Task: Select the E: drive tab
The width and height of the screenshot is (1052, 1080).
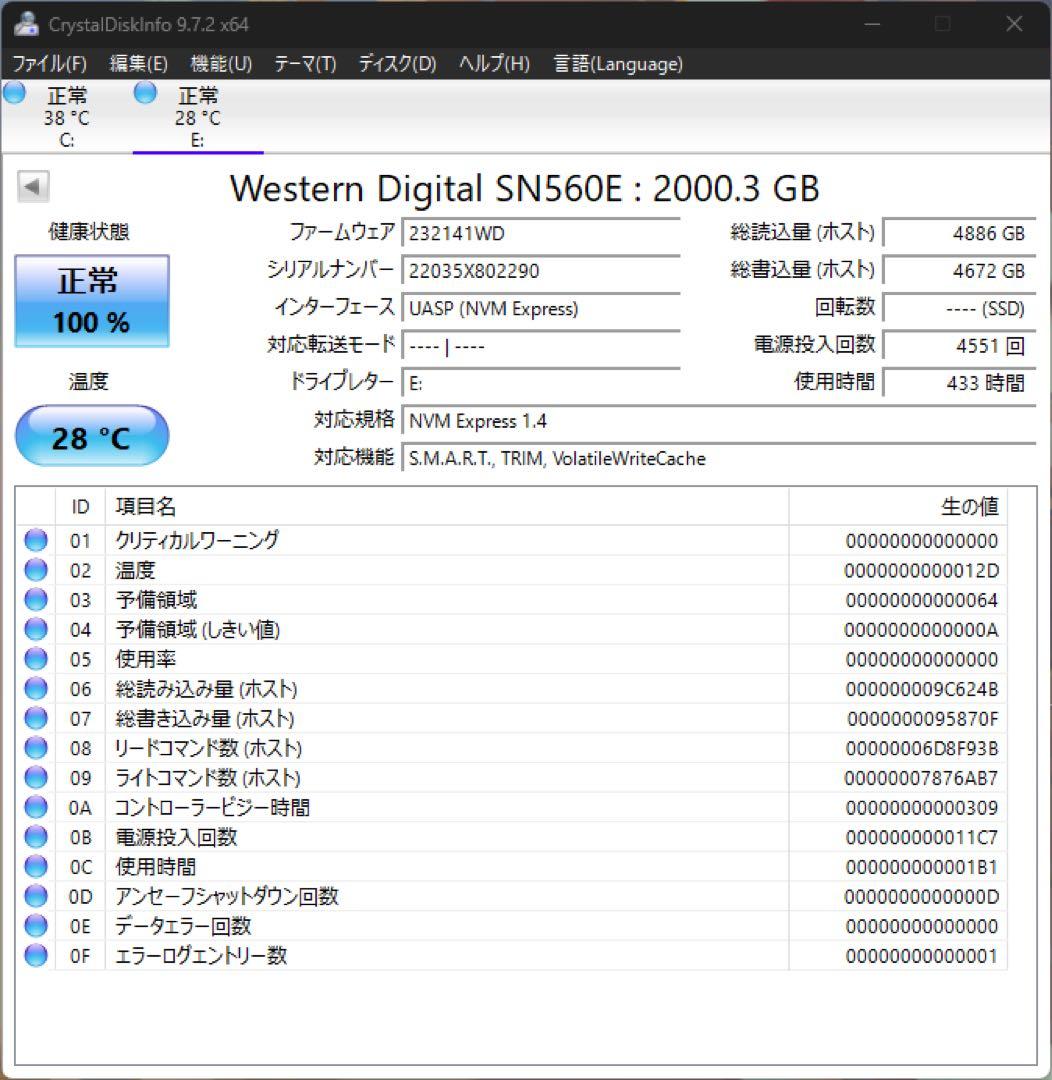Action: click(x=197, y=115)
